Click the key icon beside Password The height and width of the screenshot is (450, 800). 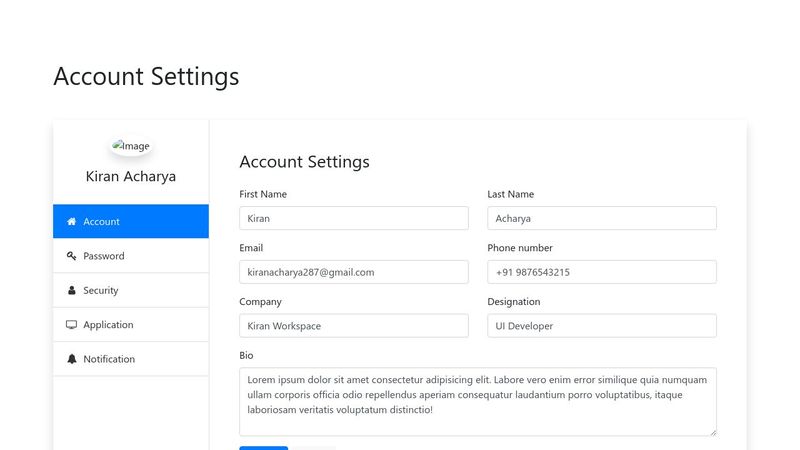tap(71, 256)
